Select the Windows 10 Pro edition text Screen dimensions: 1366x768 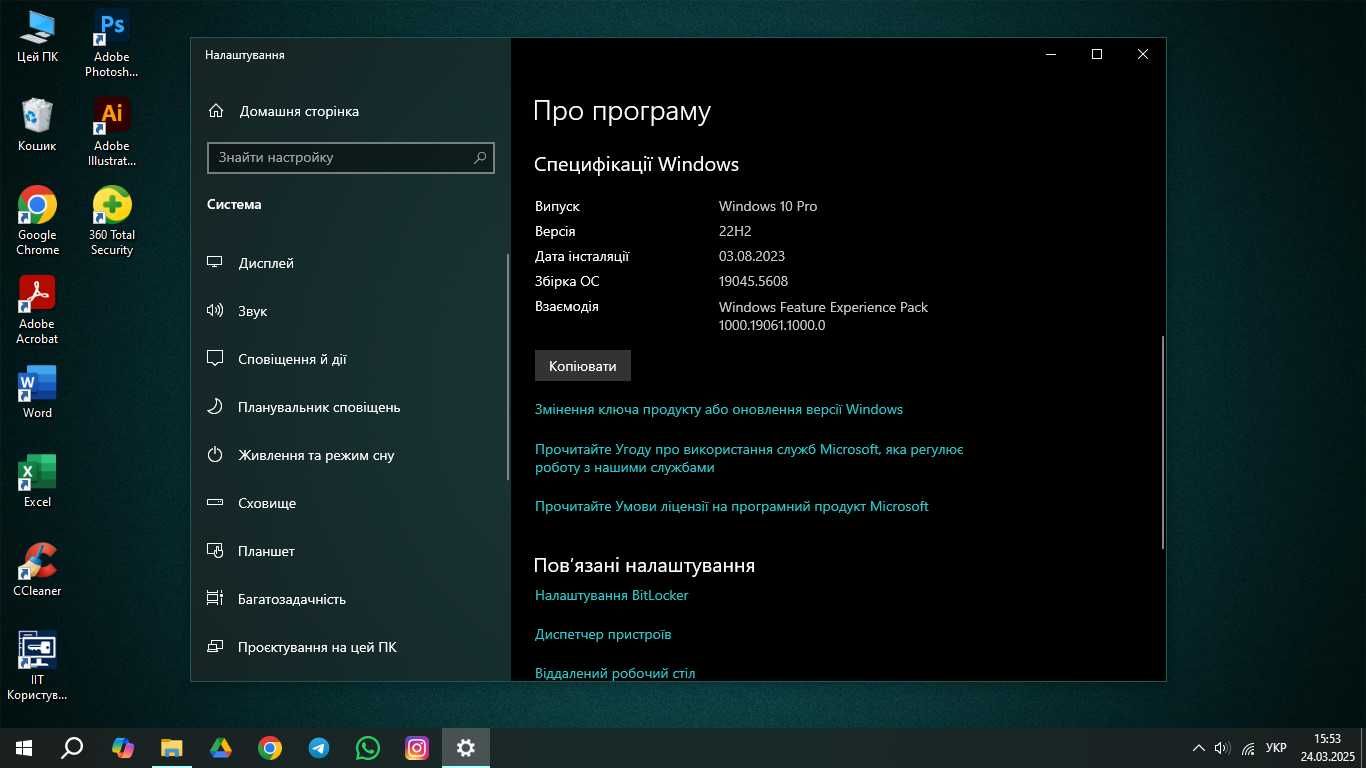coord(768,206)
